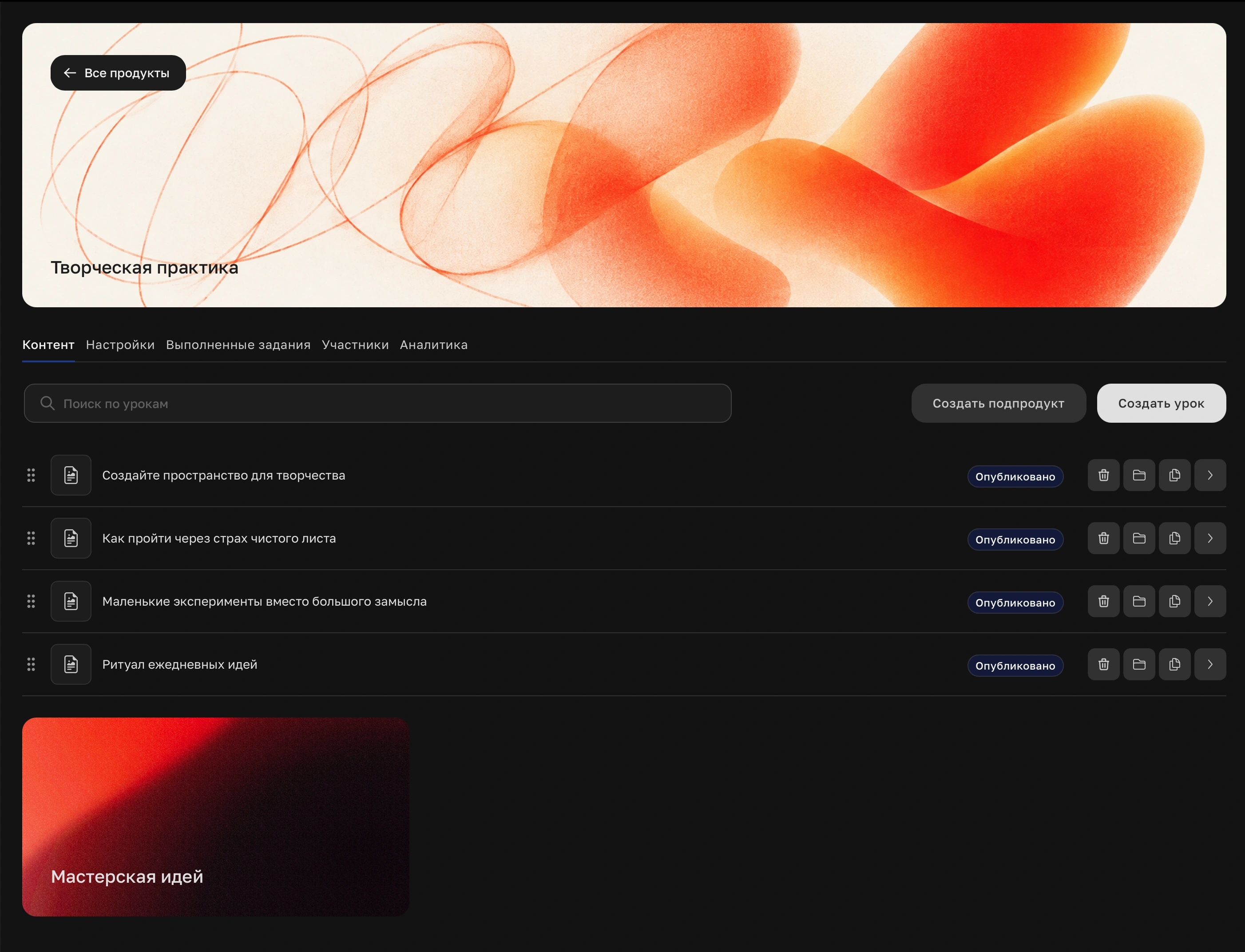Click "Опубликовано" badge for "Ритуал ежедневных идей"
The width and height of the screenshot is (1245, 952).
click(x=1015, y=665)
